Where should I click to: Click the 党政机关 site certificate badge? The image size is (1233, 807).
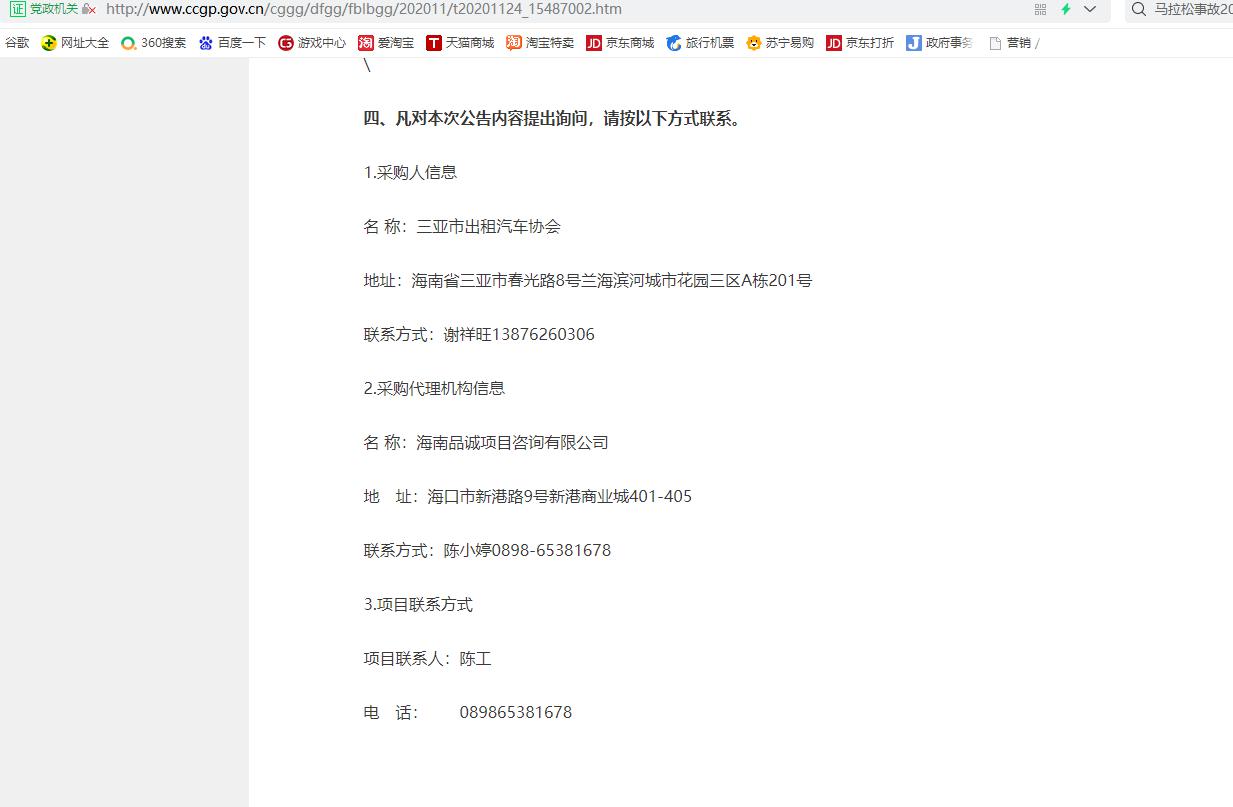[53, 9]
